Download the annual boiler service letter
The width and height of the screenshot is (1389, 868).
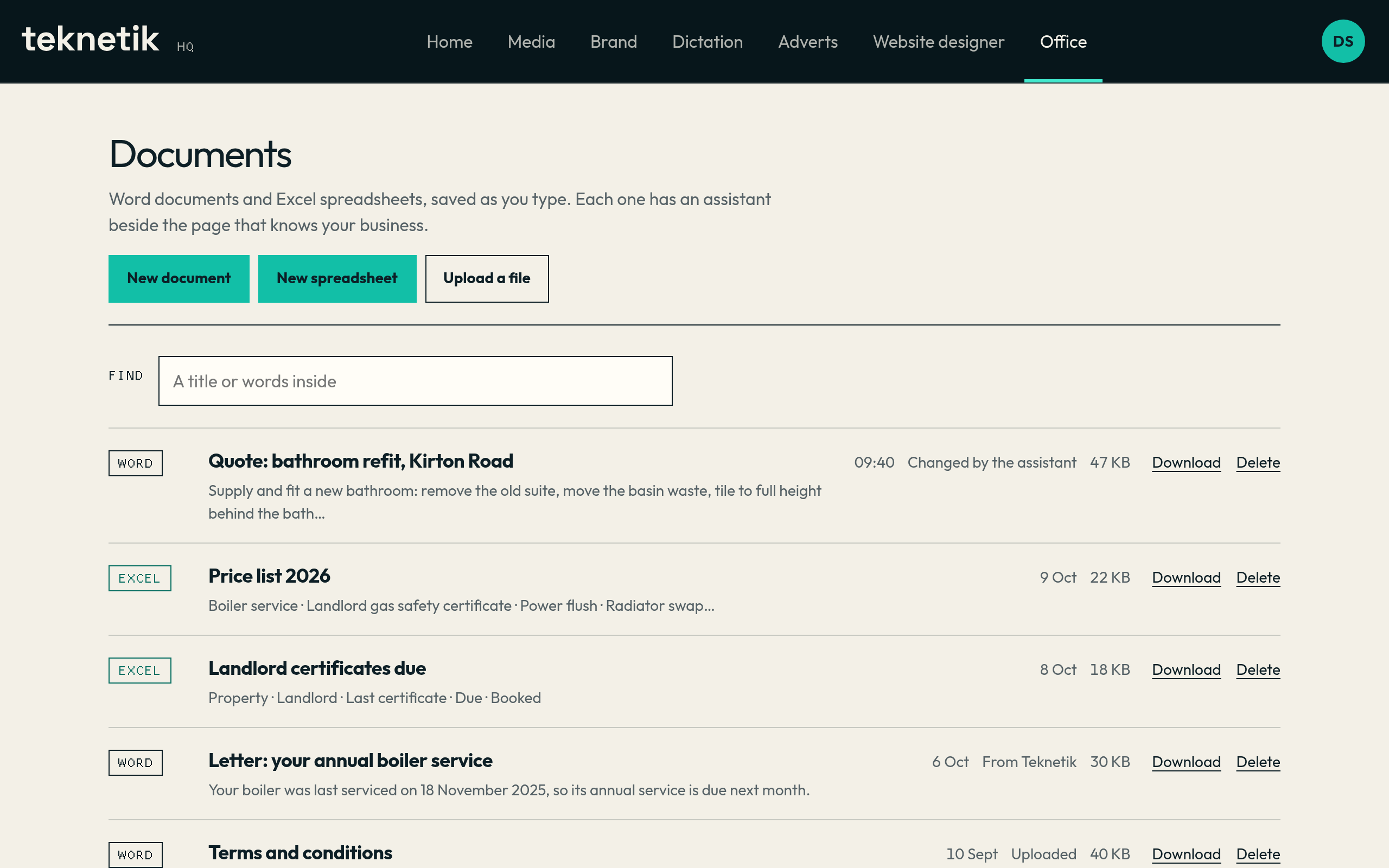point(1186,762)
